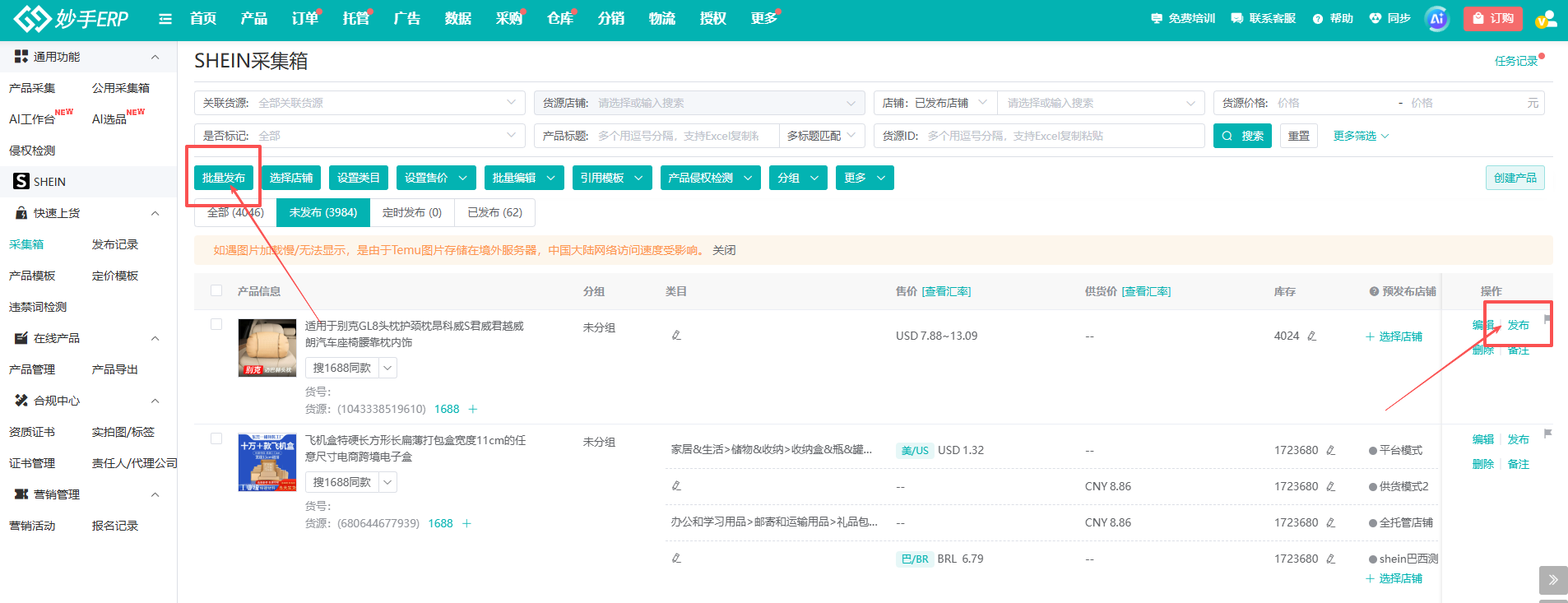Screen dimensions: 1568x603
Task: Click the 重置 button
Action: pos(1299,136)
